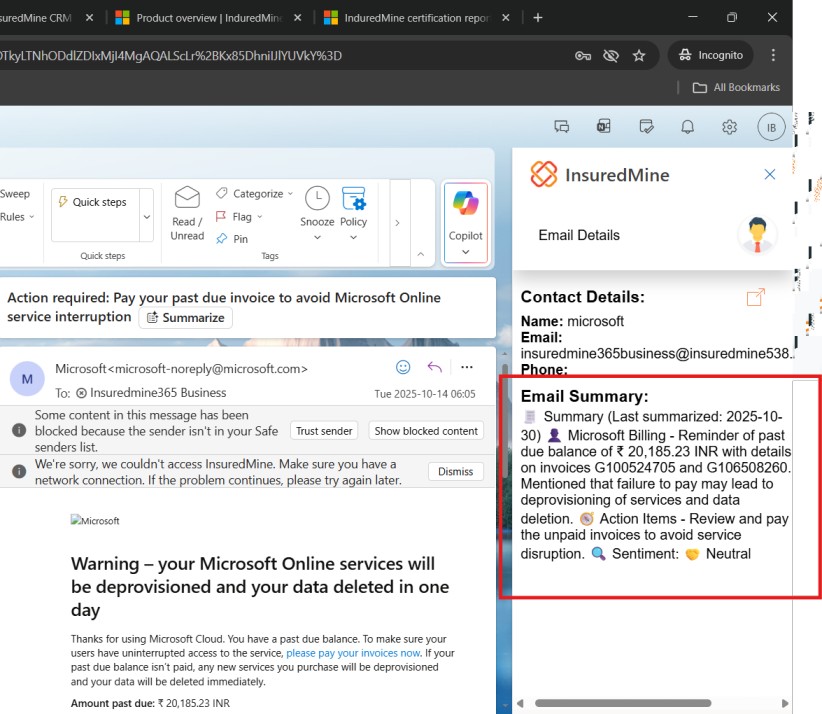The width and height of the screenshot is (822, 714).
Task: Bookmark this page with star icon
Action: pos(639,55)
